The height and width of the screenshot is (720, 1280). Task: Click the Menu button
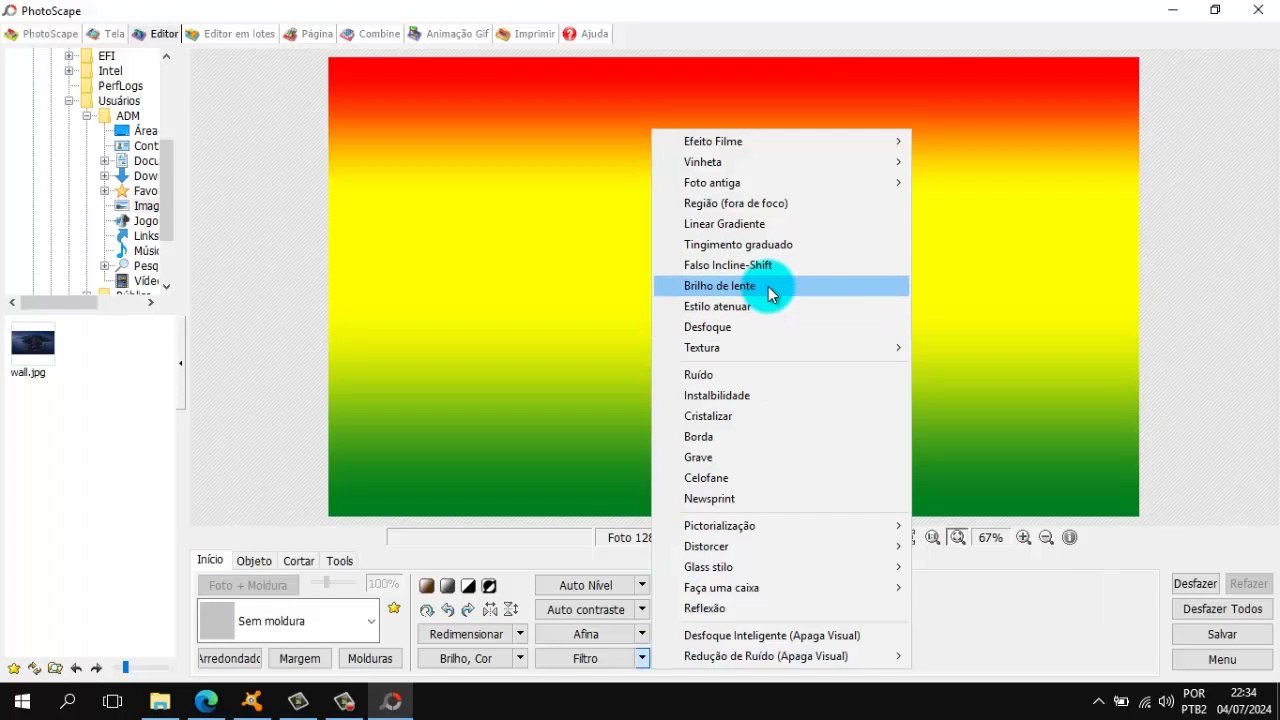click(1222, 660)
